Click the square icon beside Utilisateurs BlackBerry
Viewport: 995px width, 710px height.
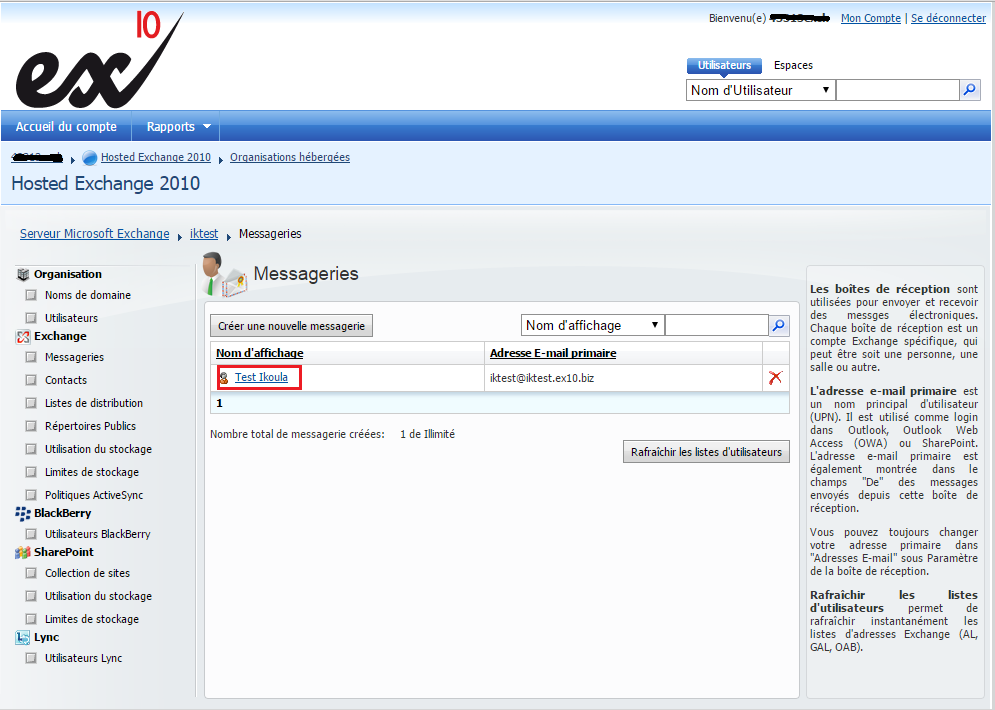(x=30, y=534)
